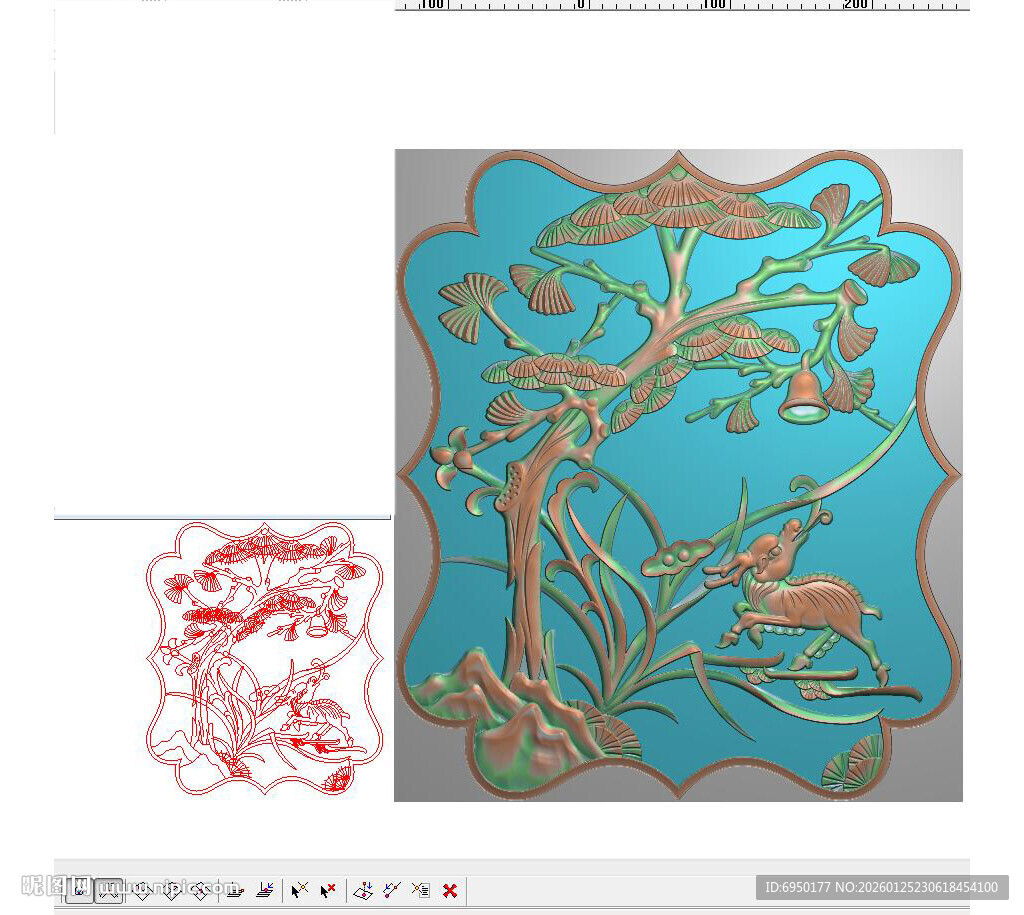This screenshot has height=915, width=1024.
Task: Click the pressed color-image toolbar button
Action: [x=79, y=890]
